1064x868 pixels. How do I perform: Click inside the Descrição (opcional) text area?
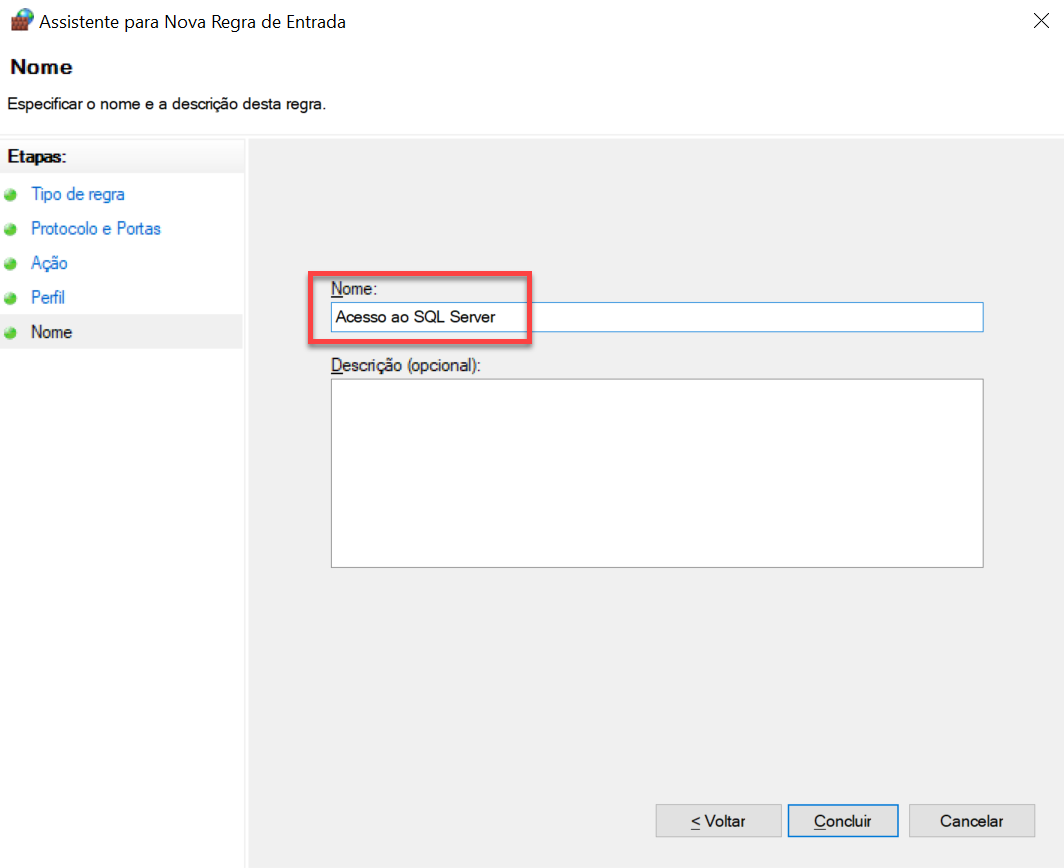pyautogui.click(x=656, y=472)
